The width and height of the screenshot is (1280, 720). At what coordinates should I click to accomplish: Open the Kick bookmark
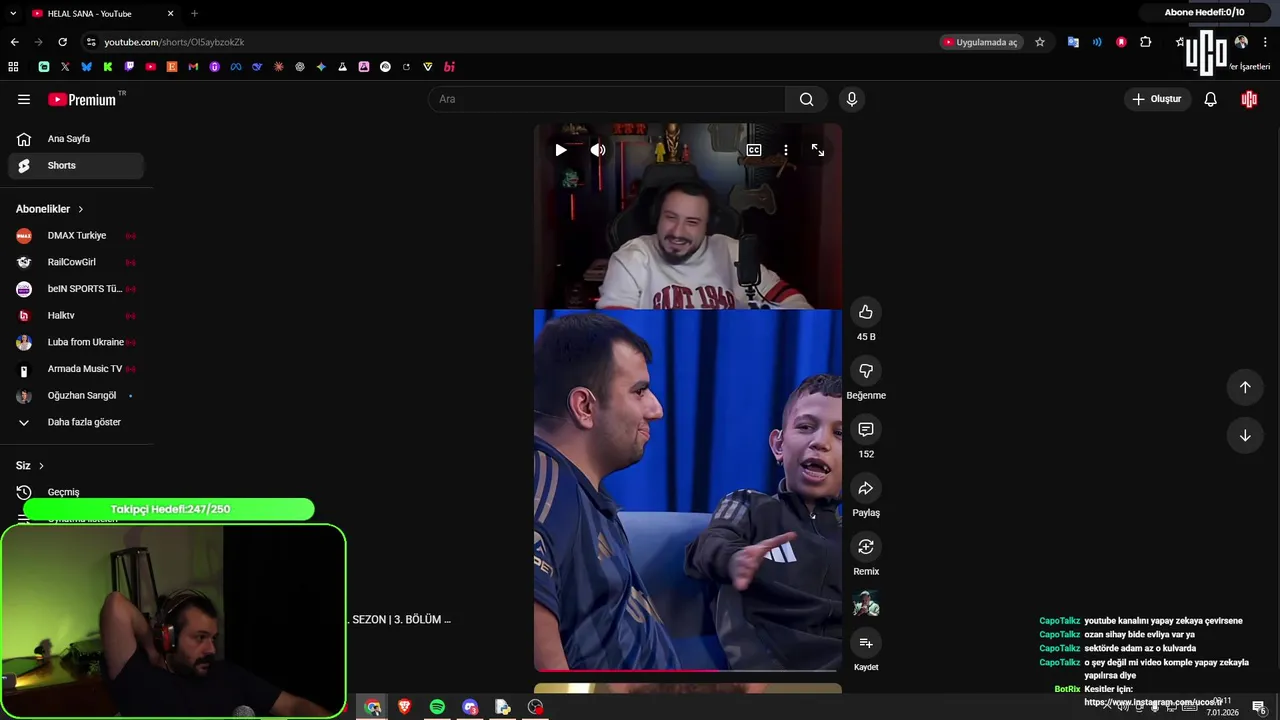[x=108, y=67]
